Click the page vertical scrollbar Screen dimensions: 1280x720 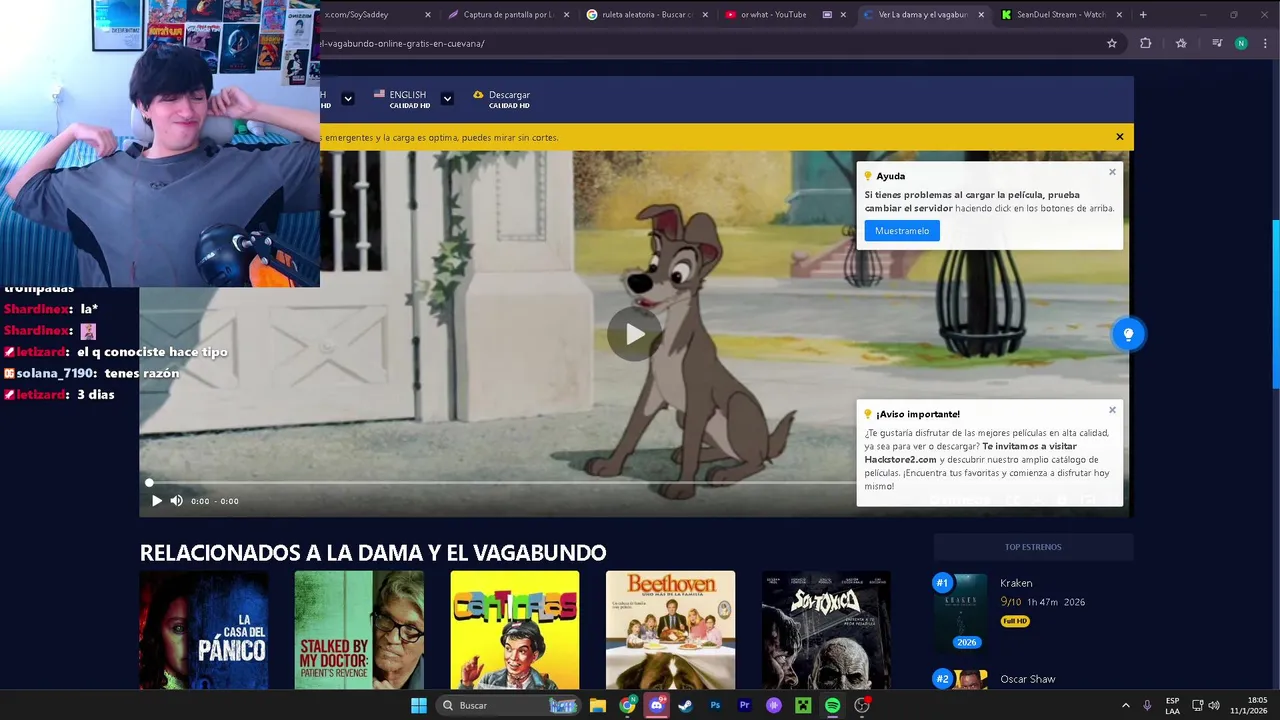pos(1275,305)
